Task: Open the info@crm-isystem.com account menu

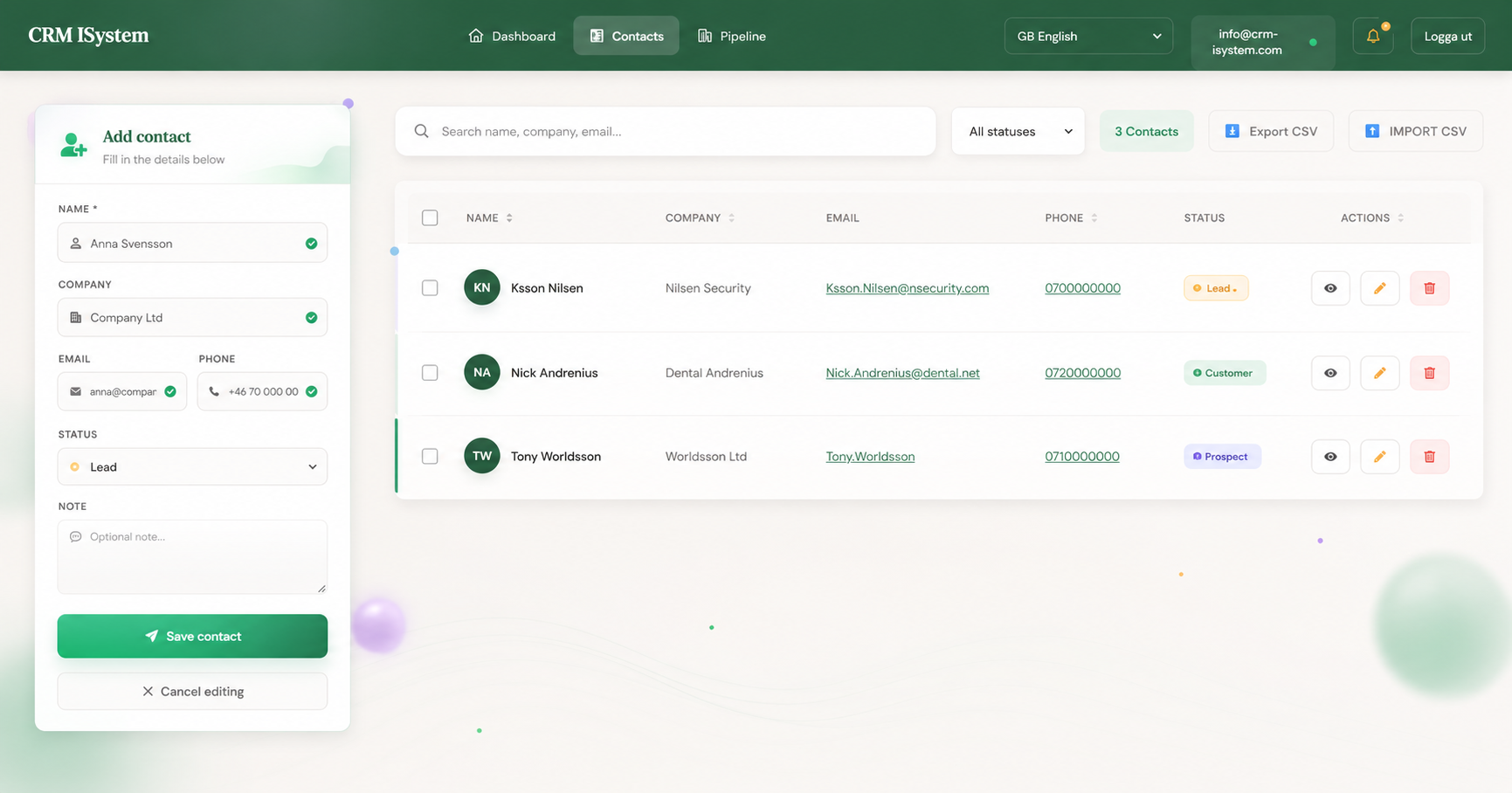Action: (x=1263, y=42)
